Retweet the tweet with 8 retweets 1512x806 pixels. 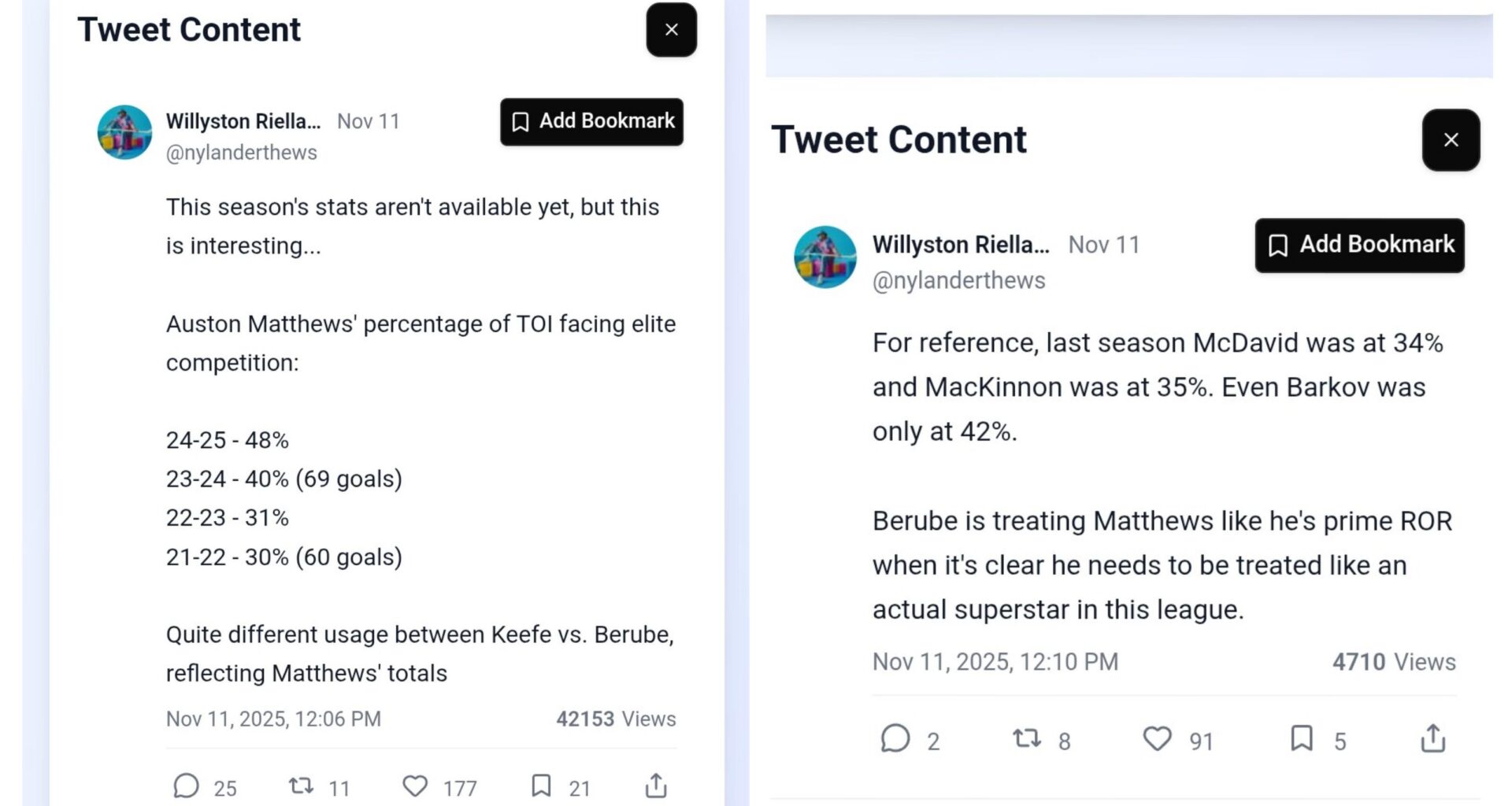coord(1026,739)
